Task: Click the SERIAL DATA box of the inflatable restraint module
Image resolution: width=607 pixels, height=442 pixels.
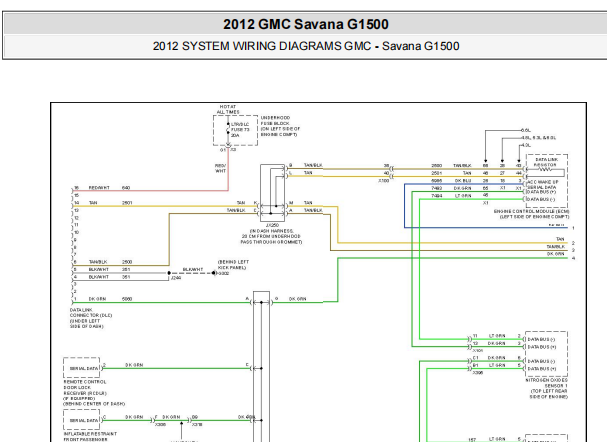Action: [82, 420]
